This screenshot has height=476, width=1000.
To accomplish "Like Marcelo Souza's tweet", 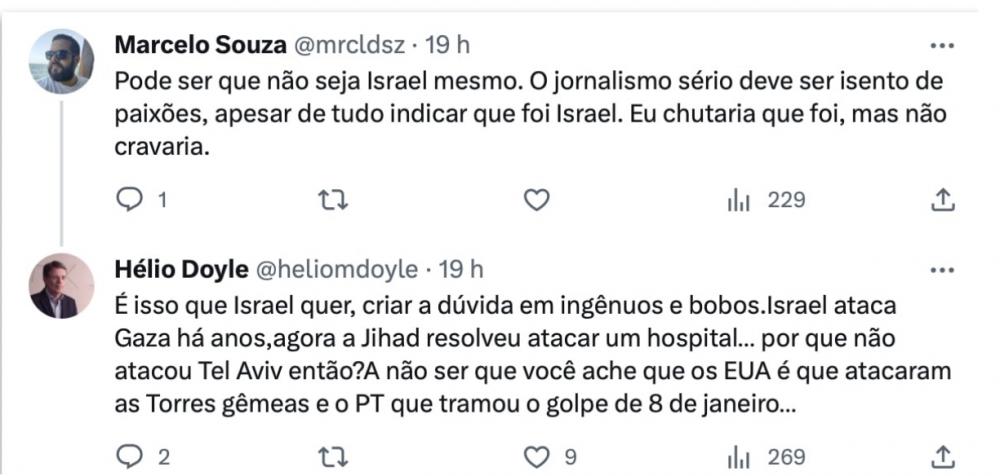I will coord(537,201).
